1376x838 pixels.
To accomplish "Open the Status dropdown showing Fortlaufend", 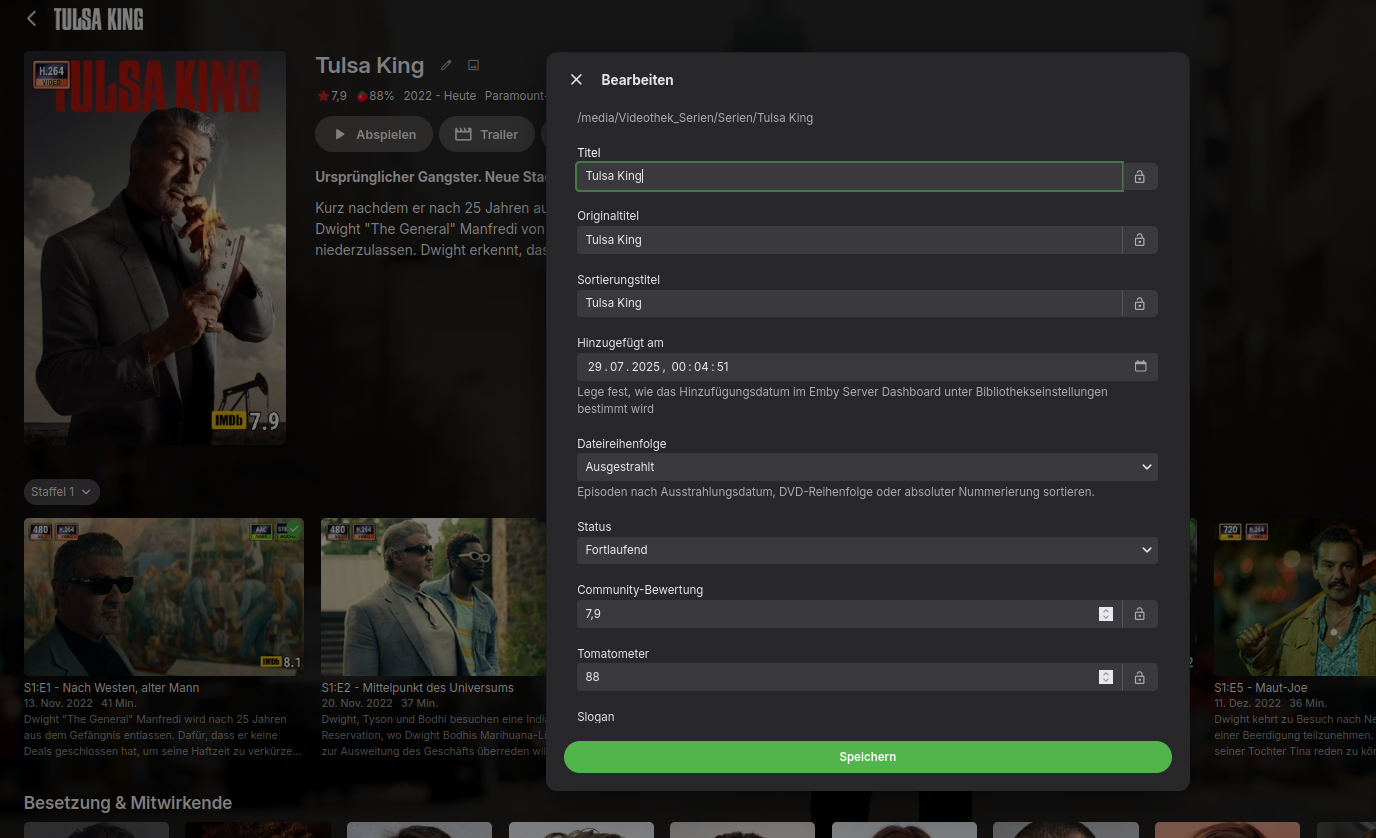I will point(867,550).
